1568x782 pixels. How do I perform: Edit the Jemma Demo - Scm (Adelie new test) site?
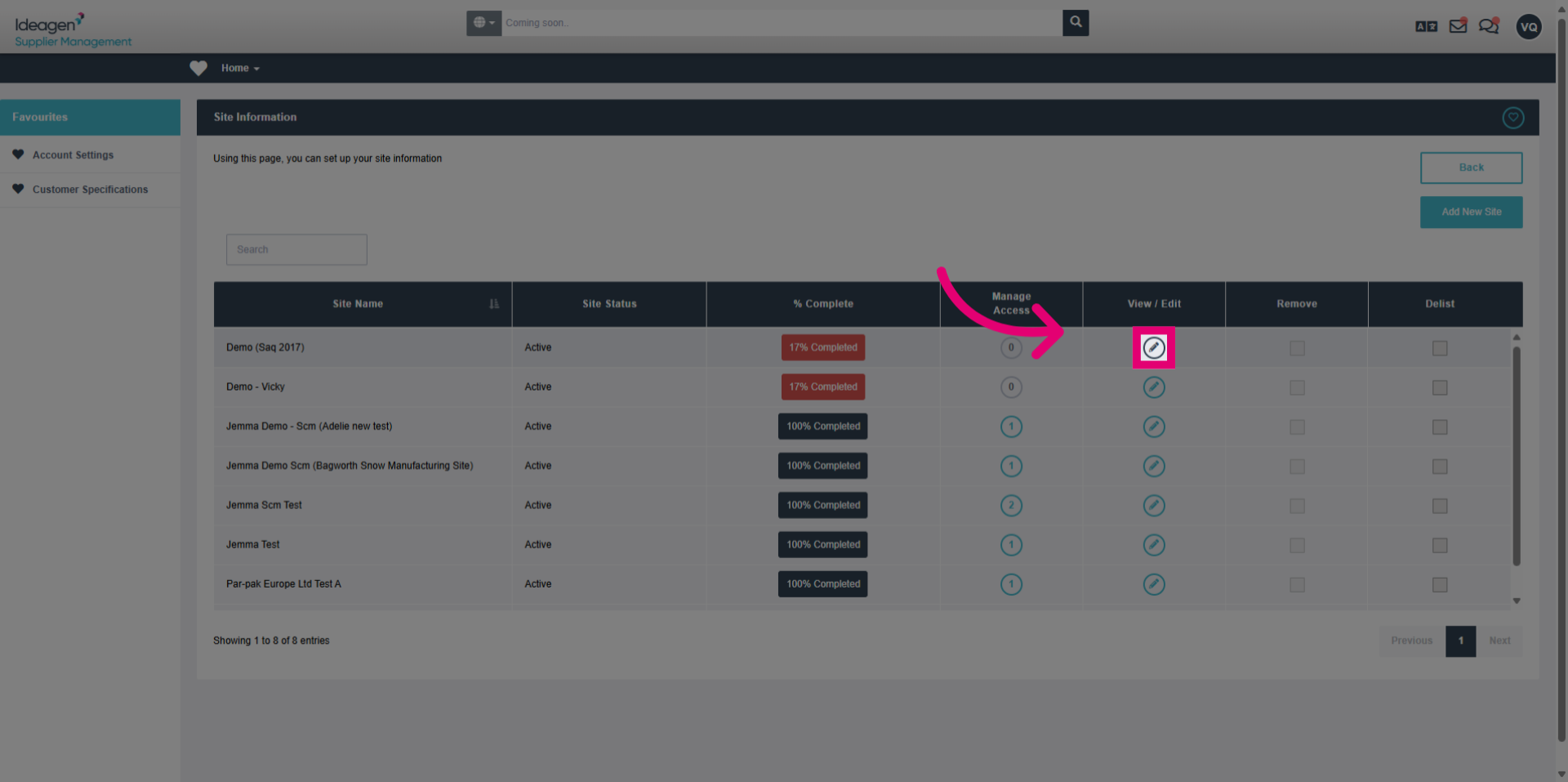(1154, 427)
